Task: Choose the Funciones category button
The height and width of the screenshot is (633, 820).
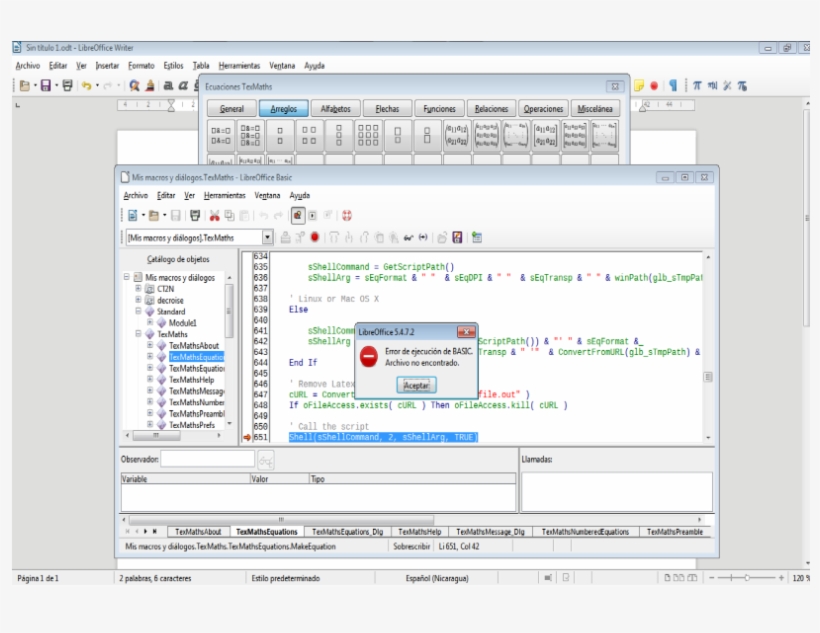Action: [x=439, y=109]
